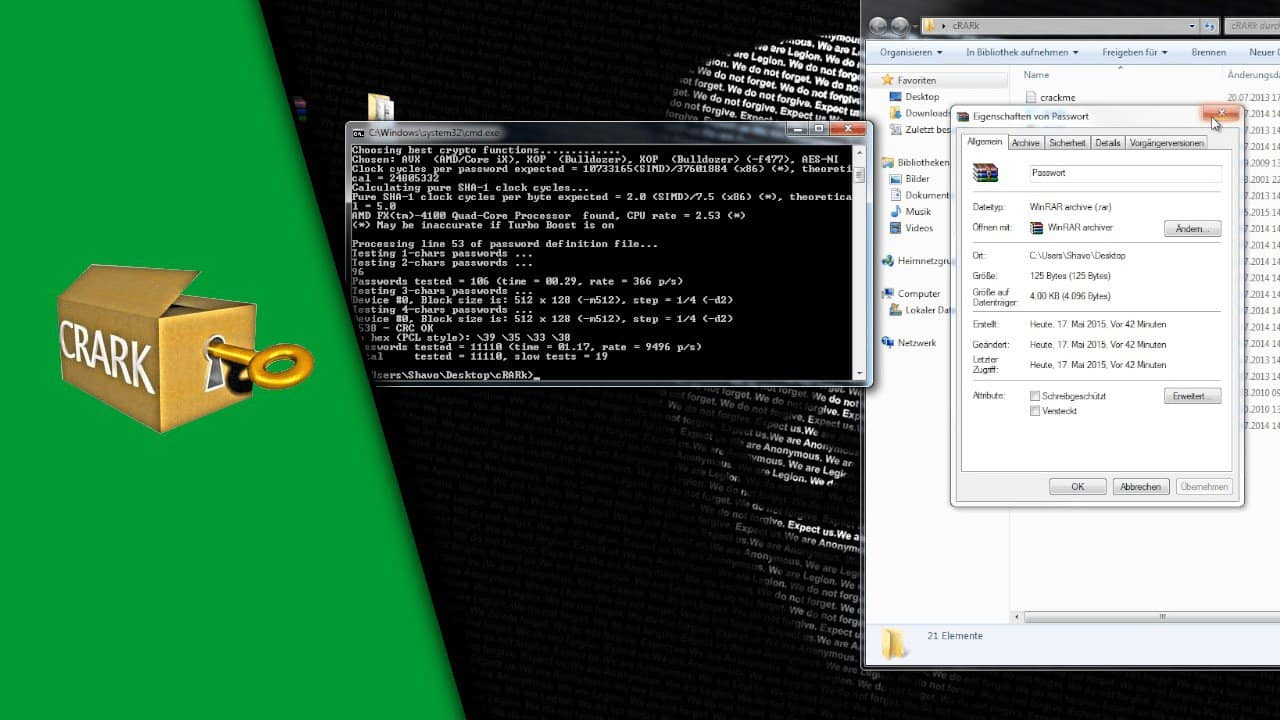Close the cmd.exe window
This screenshot has width=1280, height=720.
(849, 129)
